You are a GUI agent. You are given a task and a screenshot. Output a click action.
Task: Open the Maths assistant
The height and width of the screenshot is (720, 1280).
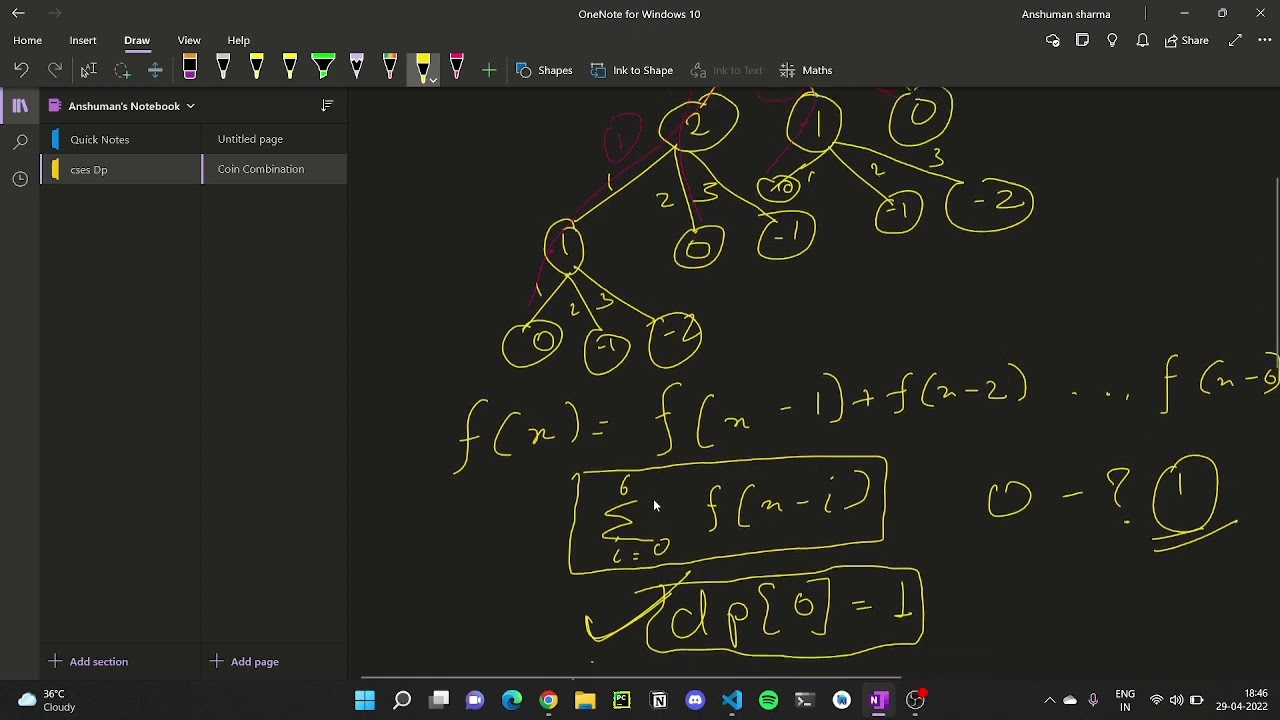coord(805,70)
